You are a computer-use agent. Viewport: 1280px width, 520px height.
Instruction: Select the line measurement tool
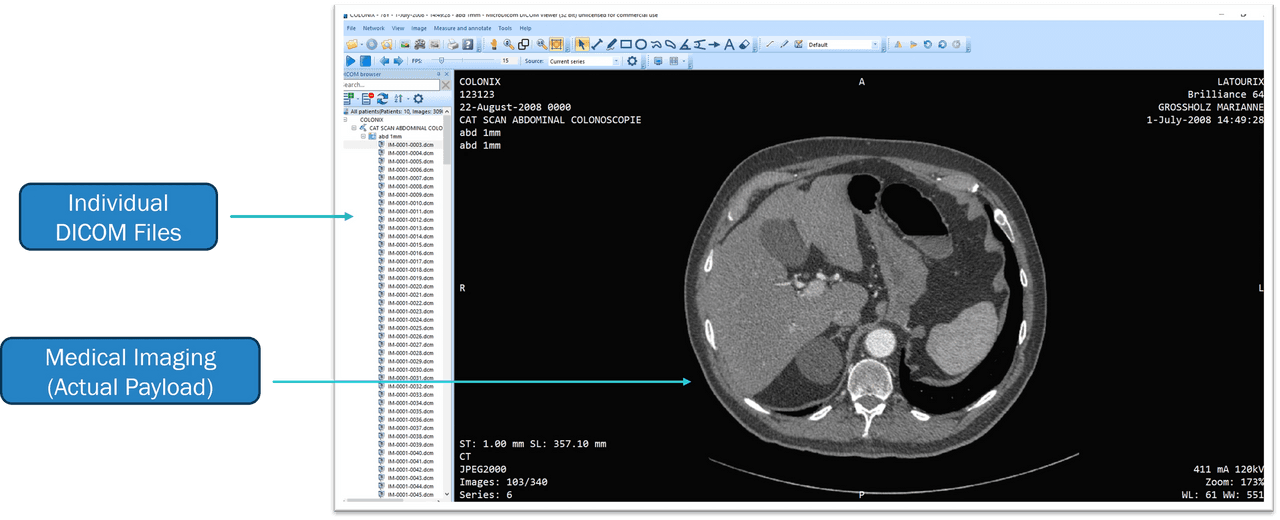coord(597,44)
